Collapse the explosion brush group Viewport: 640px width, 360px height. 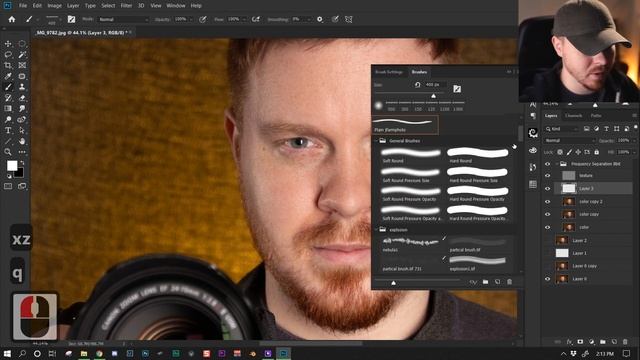click(376, 230)
